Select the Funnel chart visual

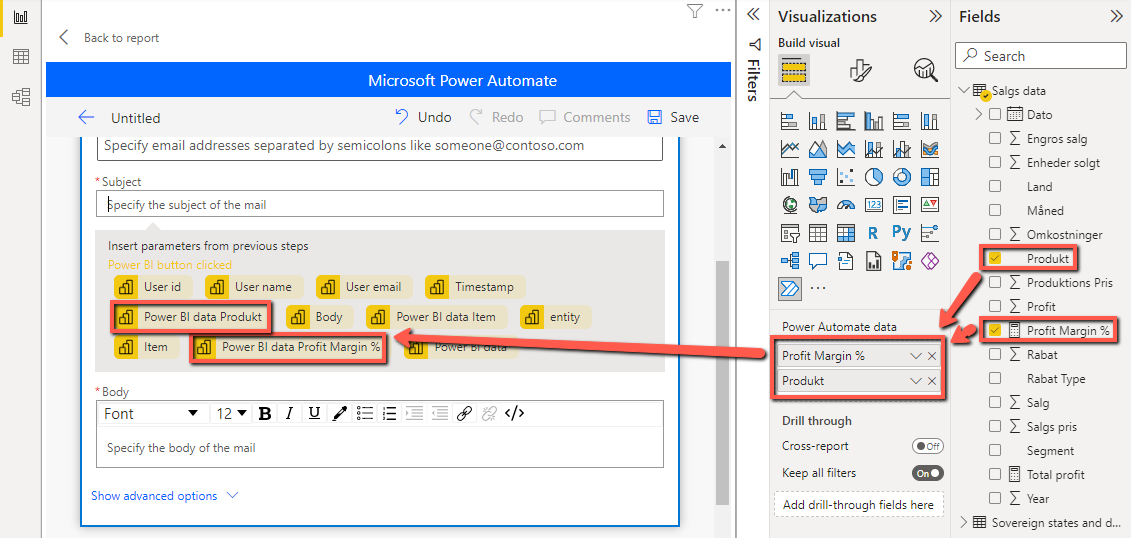click(x=818, y=177)
